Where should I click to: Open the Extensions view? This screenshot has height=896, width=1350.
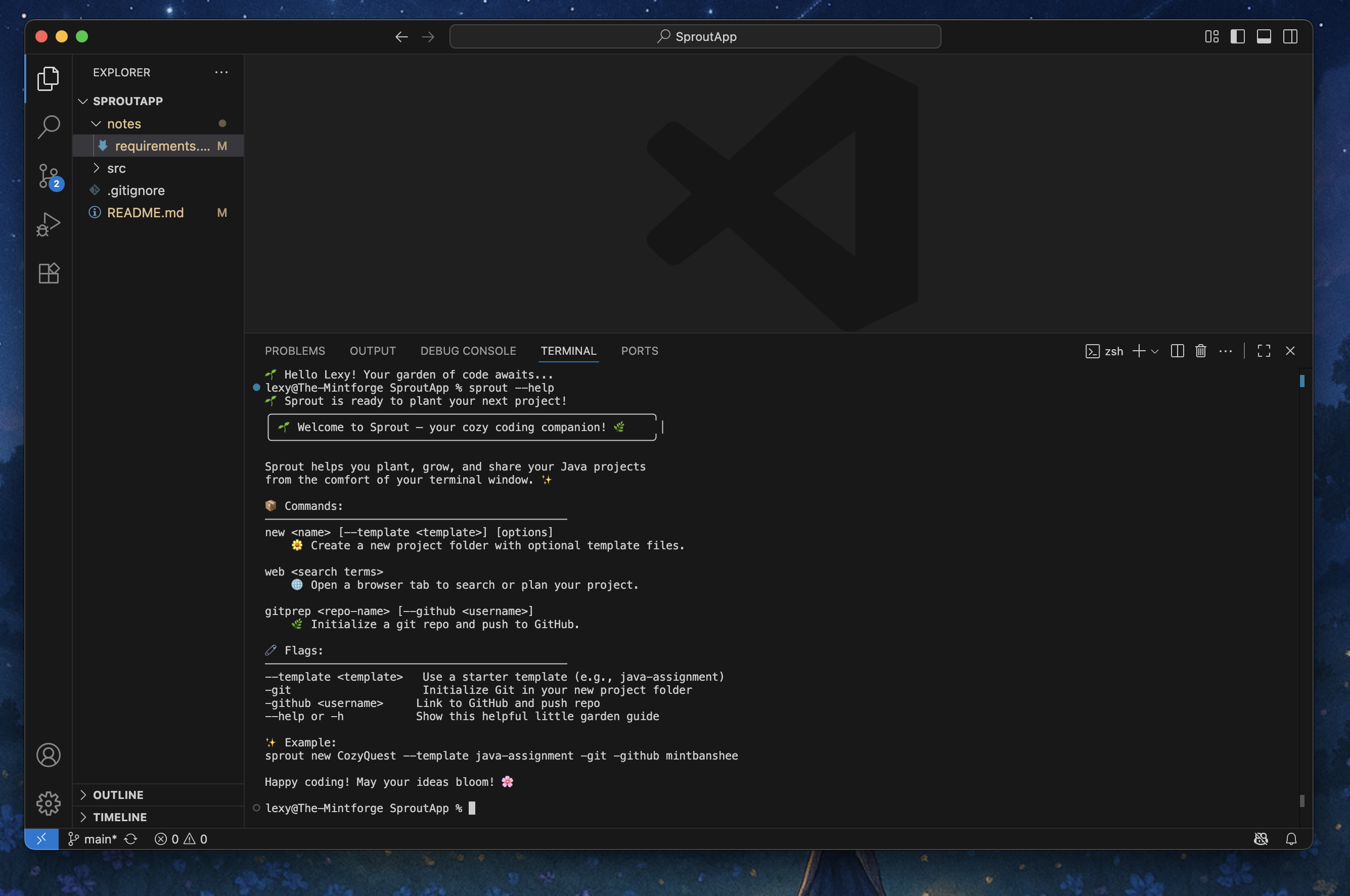click(49, 273)
